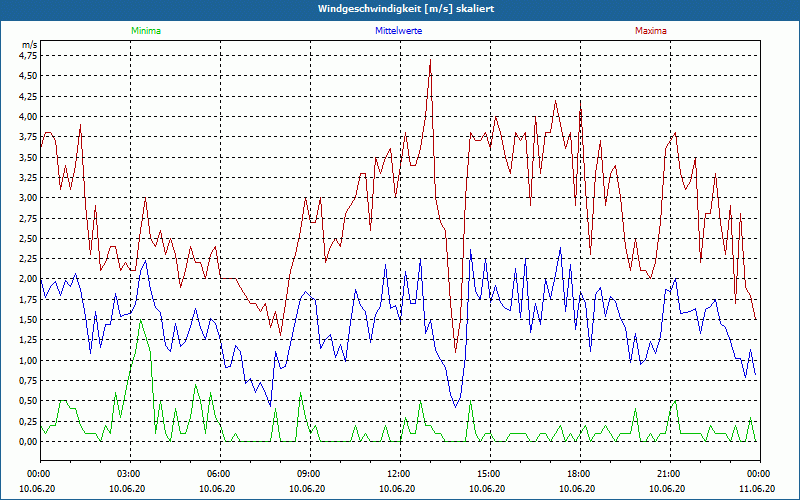The width and height of the screenshot is (800, 500).
Task: Click the y-axis value '3,25'
Action: coord(30,178)
